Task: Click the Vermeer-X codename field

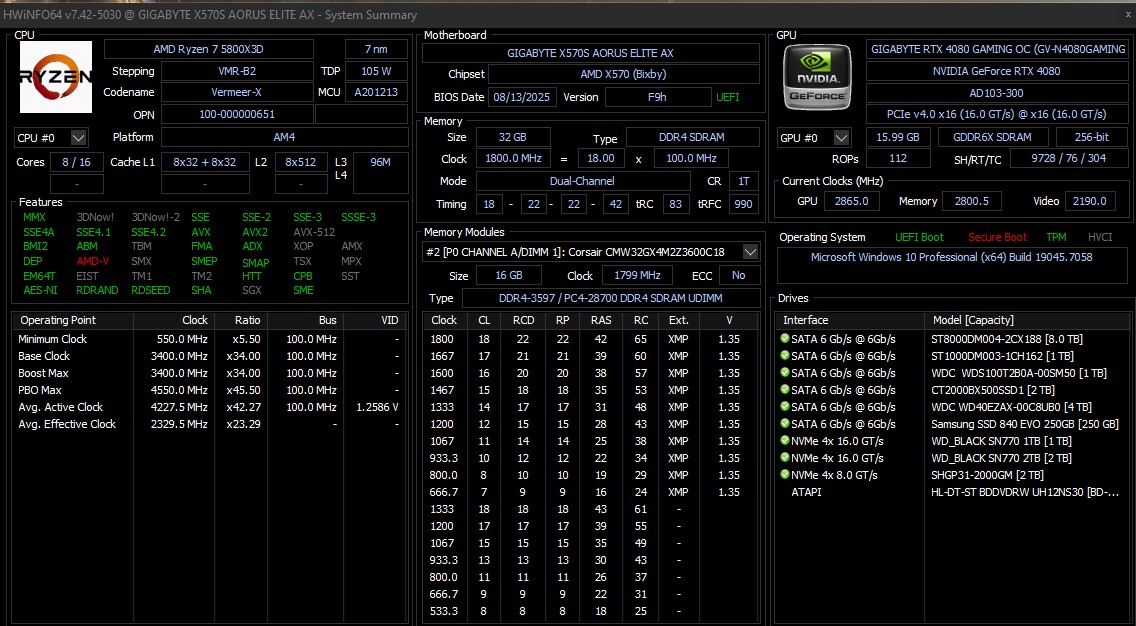Action: click(237, 93)
